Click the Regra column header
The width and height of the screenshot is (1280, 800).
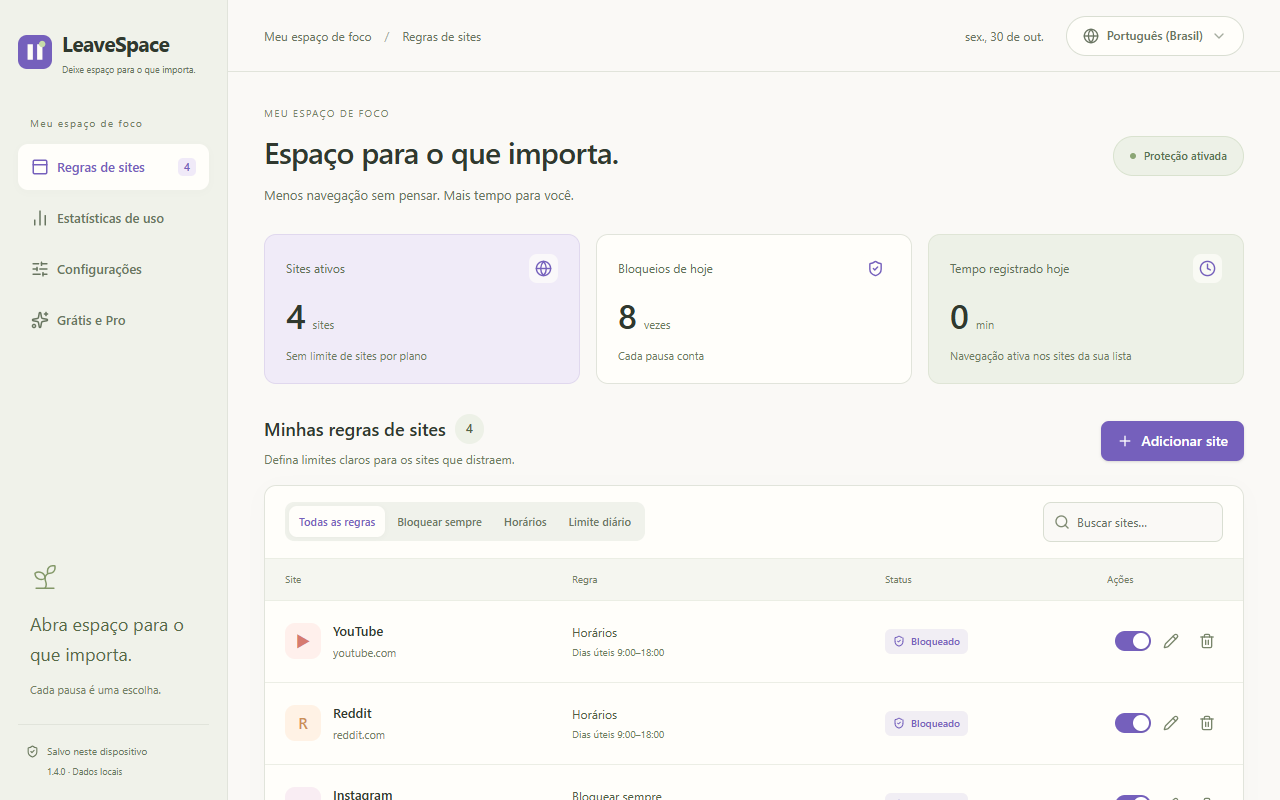(x=584, y=580)
